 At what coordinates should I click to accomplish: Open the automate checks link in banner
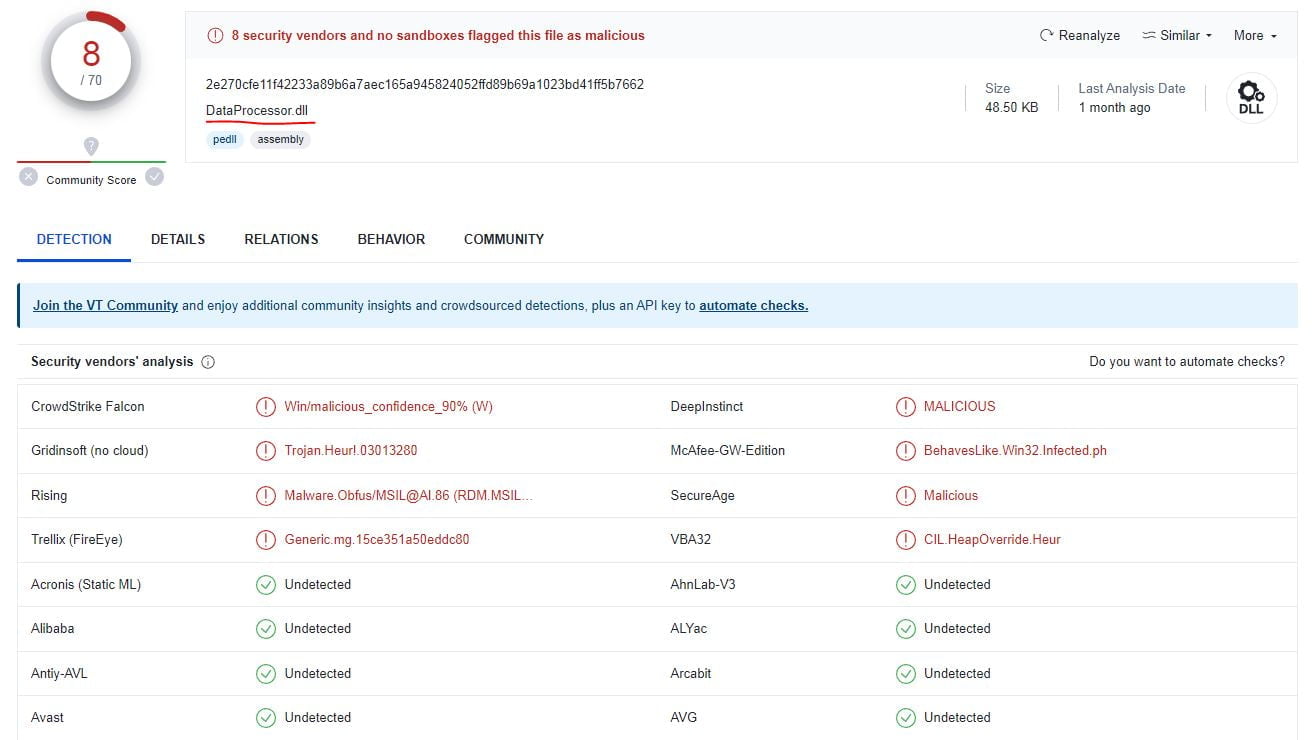click(x=753, y=306)
